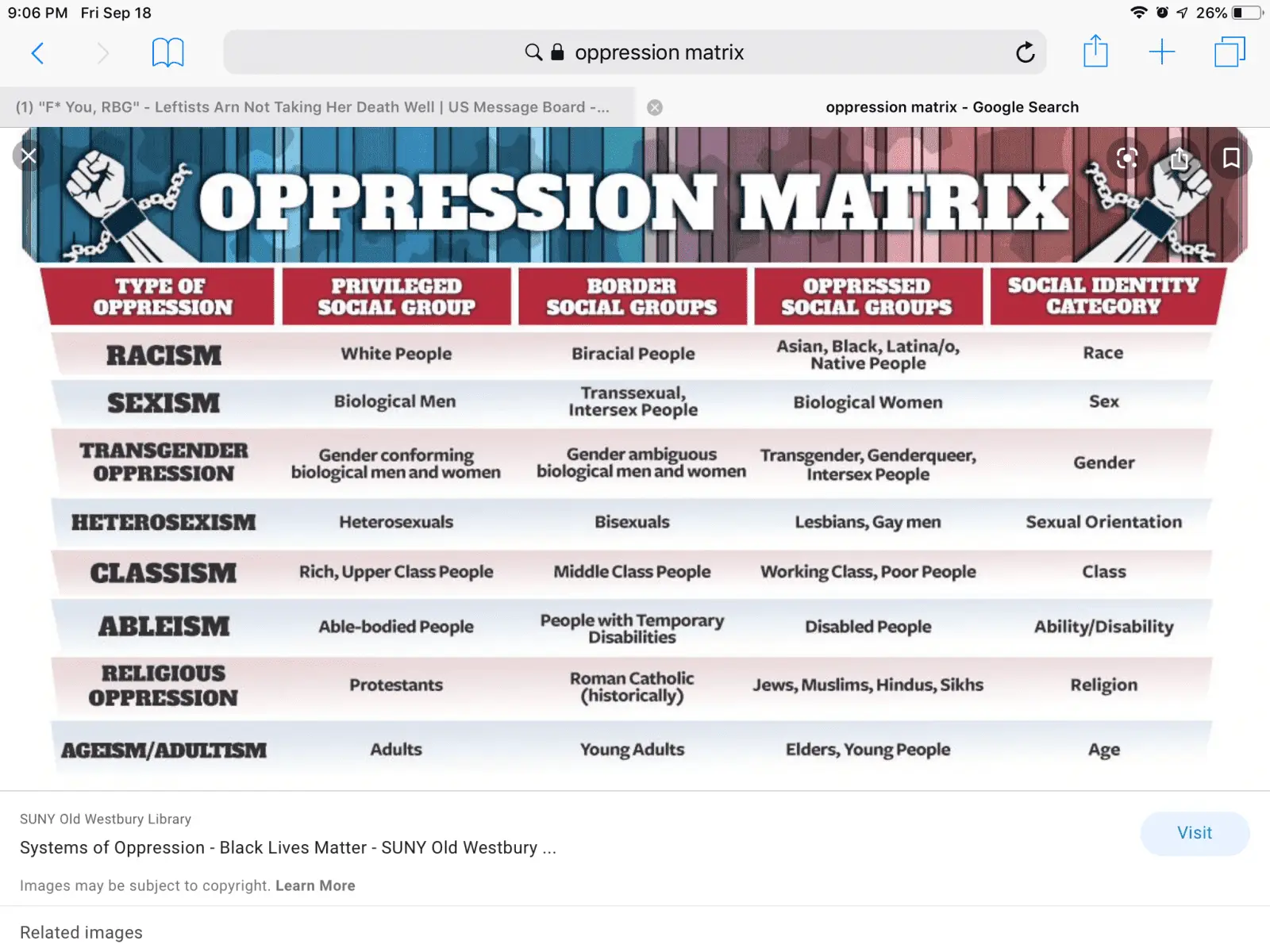Tap the battery indicator in status bar
The height and width of the screenshot is (952, 1270).
(x=1248, y=13)
